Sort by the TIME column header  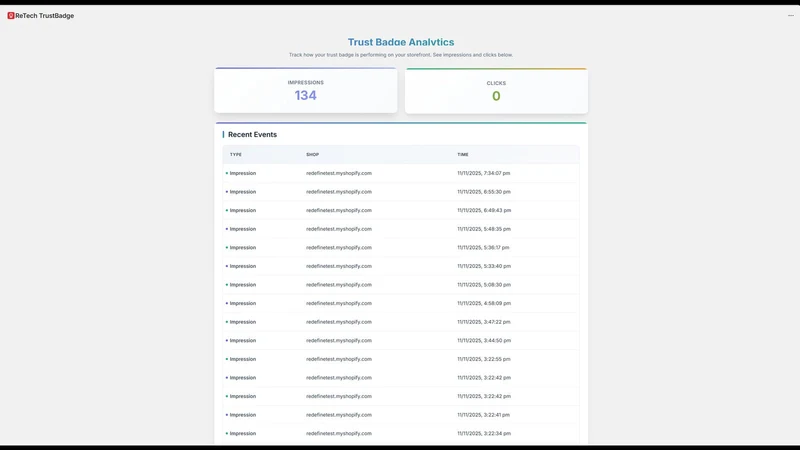(x=463, y=155)
